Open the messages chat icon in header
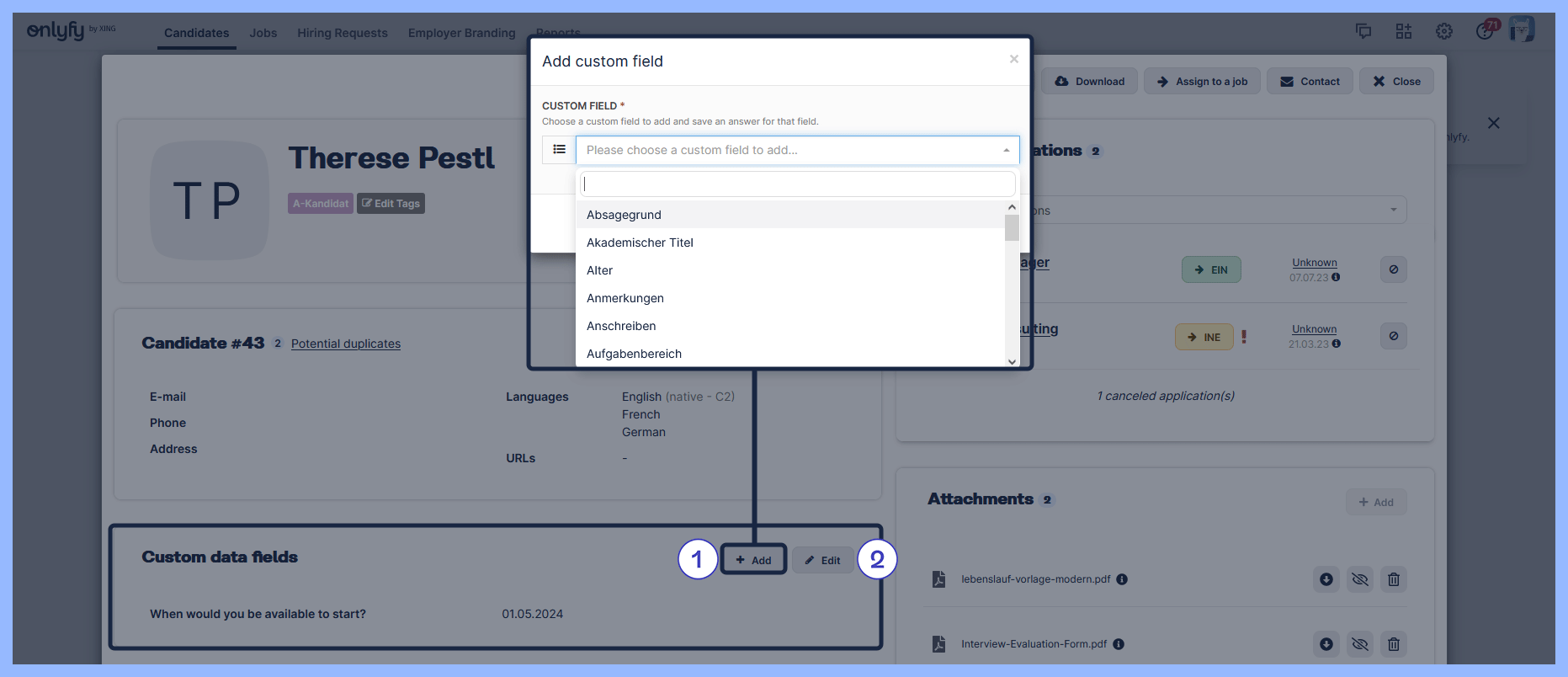The width and height of the screenshot is (1568, 677). 1363,31
